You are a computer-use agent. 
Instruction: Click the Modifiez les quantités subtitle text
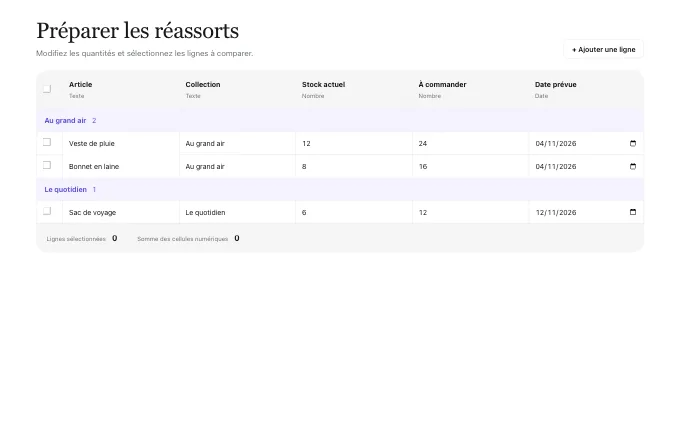point(144,53)
